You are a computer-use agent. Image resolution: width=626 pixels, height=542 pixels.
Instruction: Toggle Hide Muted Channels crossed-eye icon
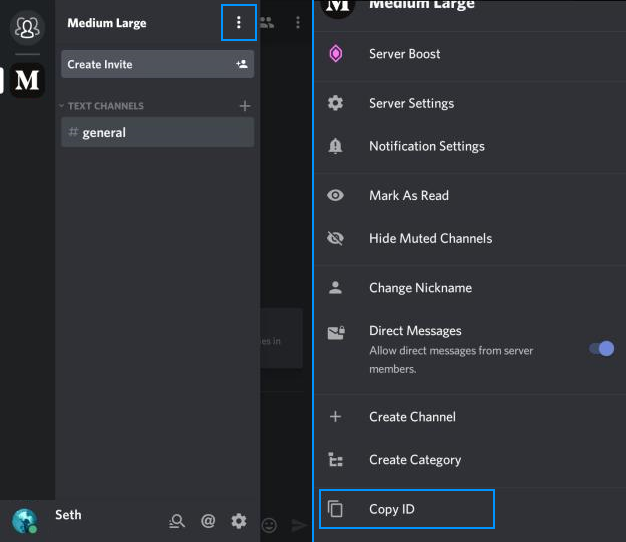335,238
